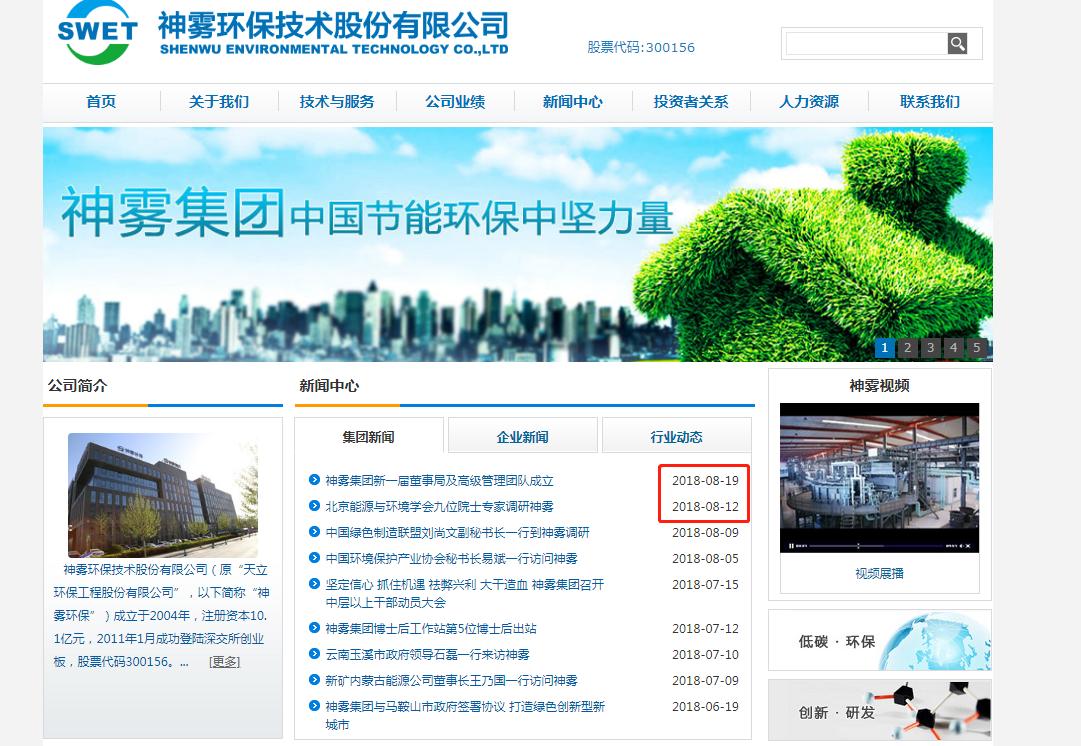Click the search magnifier icon

(957, 43)
